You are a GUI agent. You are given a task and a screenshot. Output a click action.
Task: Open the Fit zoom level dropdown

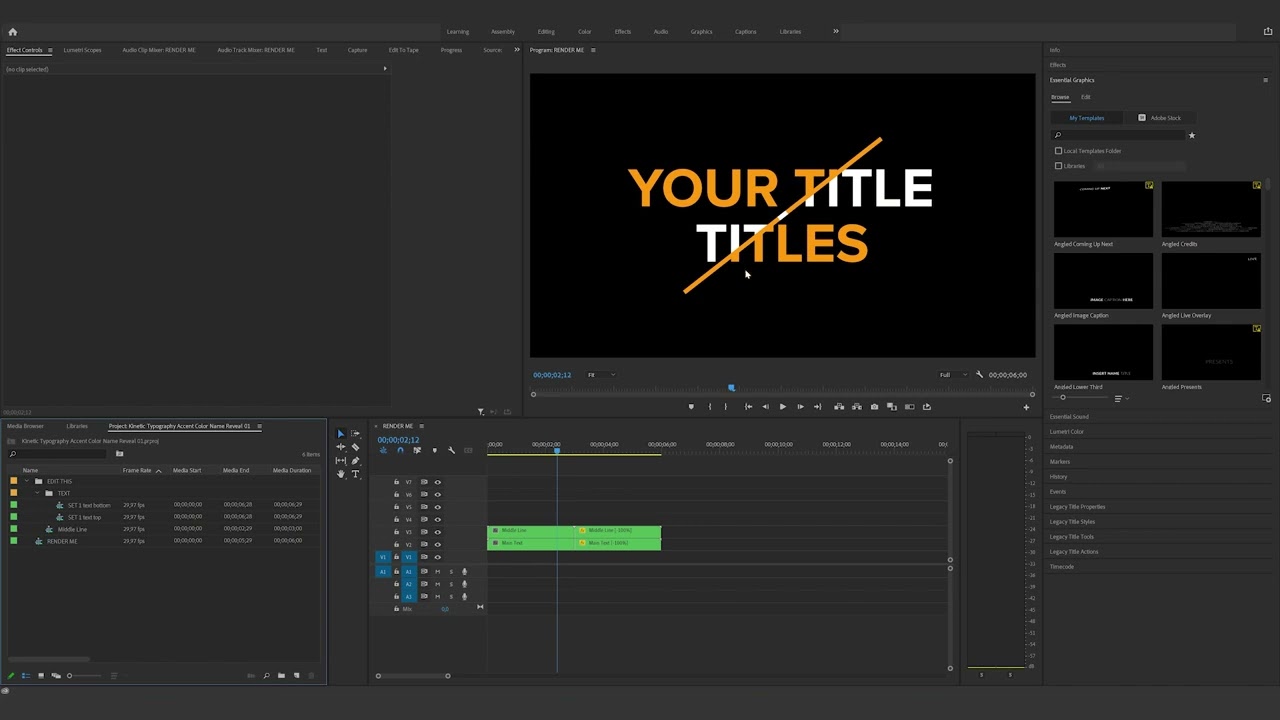(600, 375)
